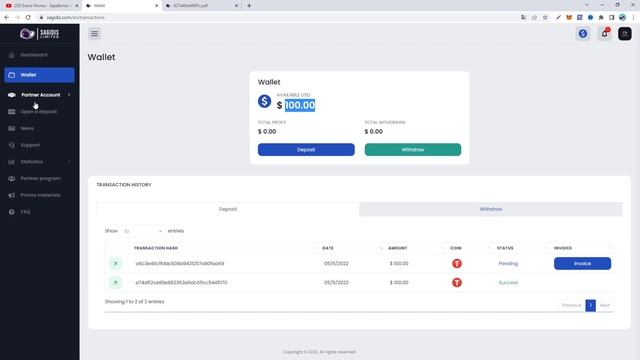
Task: Open the notifications bell
Action: click(604, 33)
